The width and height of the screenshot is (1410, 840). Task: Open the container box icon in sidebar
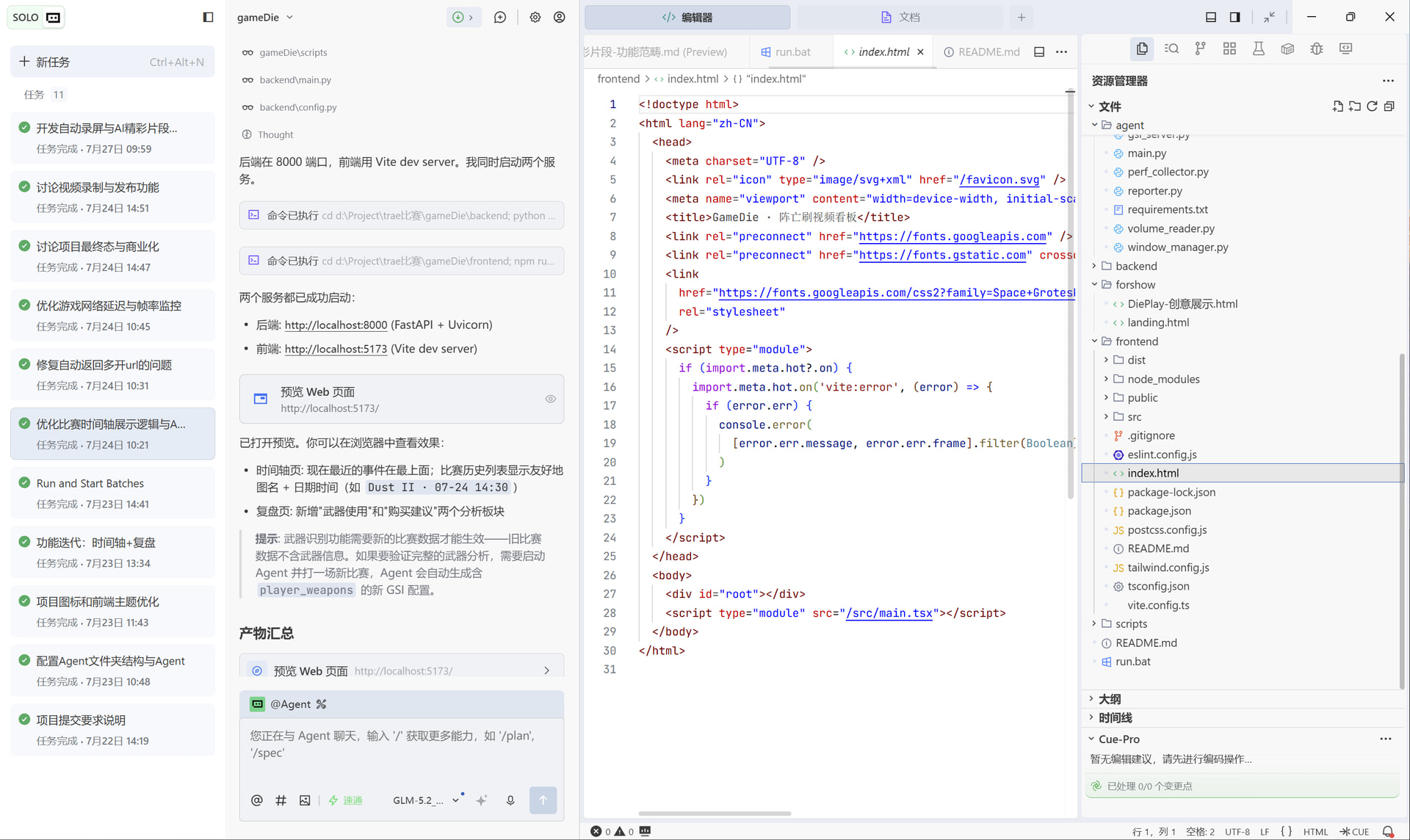click(x=1287, y=48)
